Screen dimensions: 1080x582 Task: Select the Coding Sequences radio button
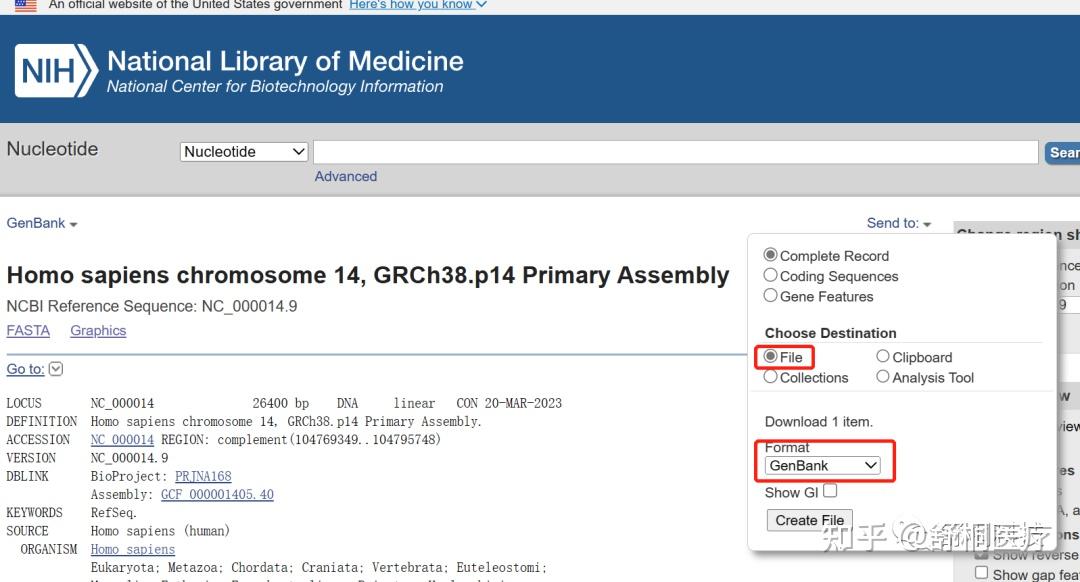coord(770,275)
